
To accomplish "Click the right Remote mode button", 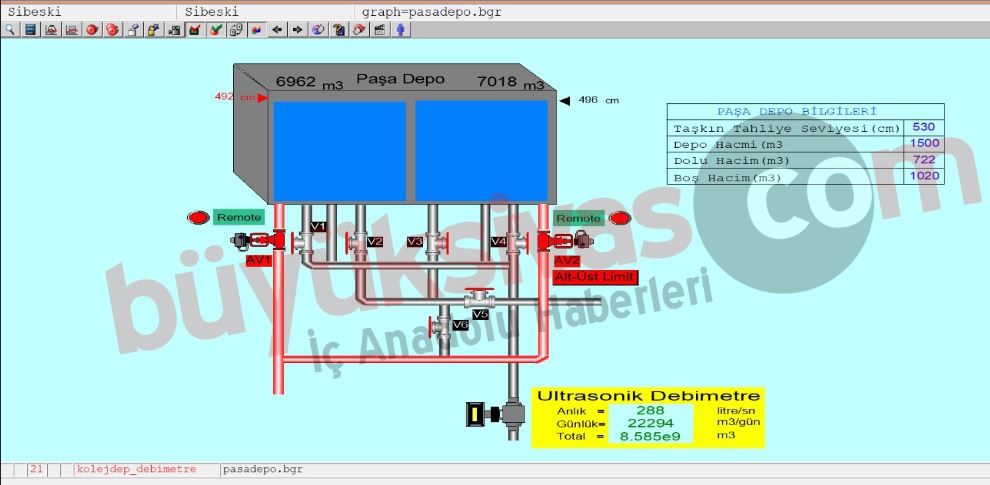I will [x=578, y=218].
